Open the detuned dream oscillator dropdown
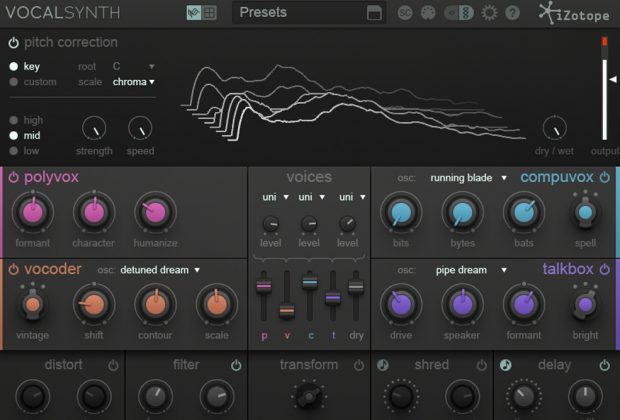Viewport: 620px width, 420px height. [160, 270]
